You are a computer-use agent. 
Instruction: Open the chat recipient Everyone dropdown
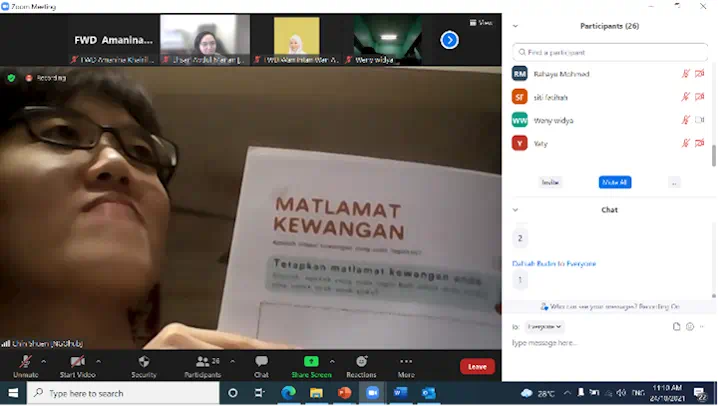click(x=545, y=327)
